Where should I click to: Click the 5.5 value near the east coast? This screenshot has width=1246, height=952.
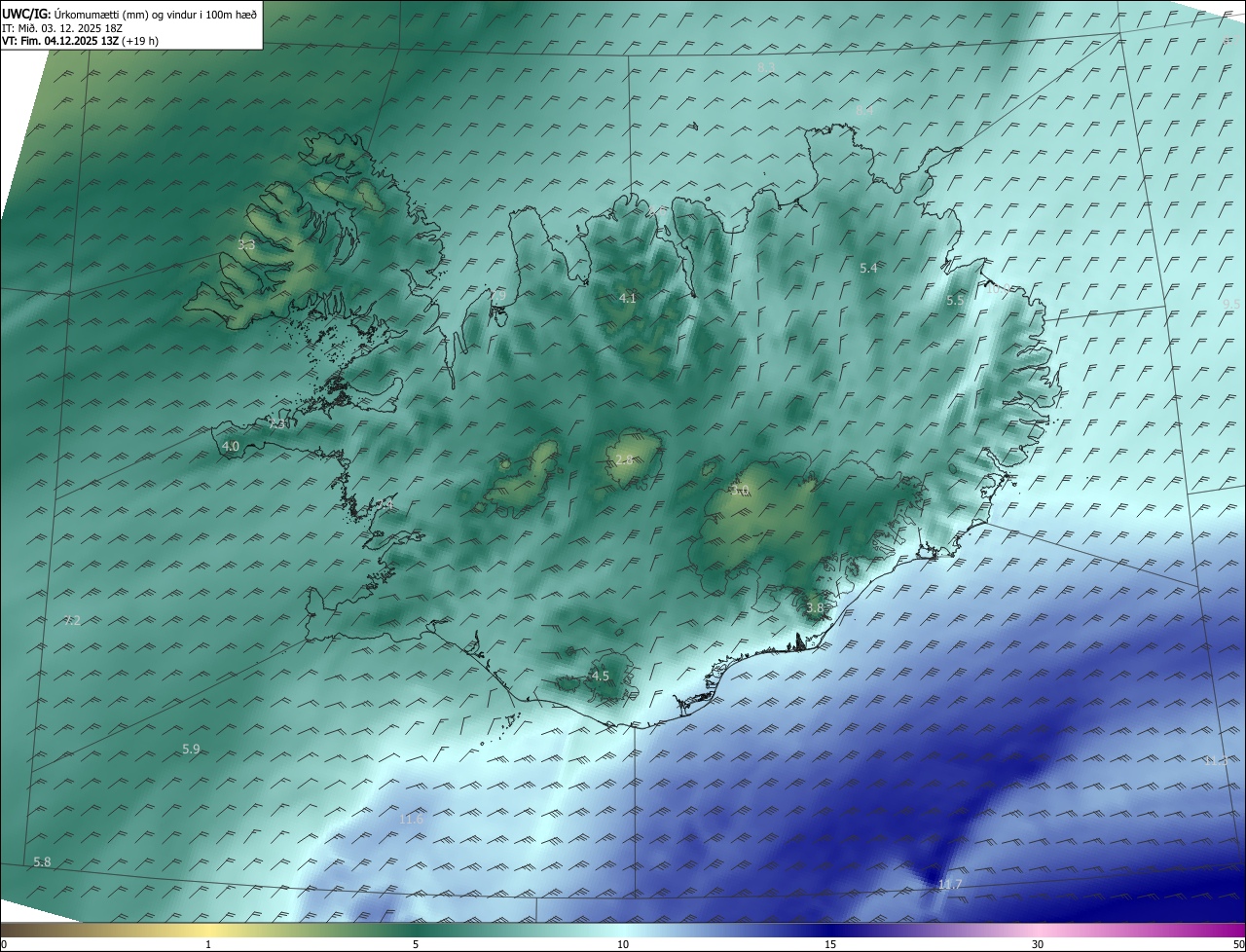point(955,301)
